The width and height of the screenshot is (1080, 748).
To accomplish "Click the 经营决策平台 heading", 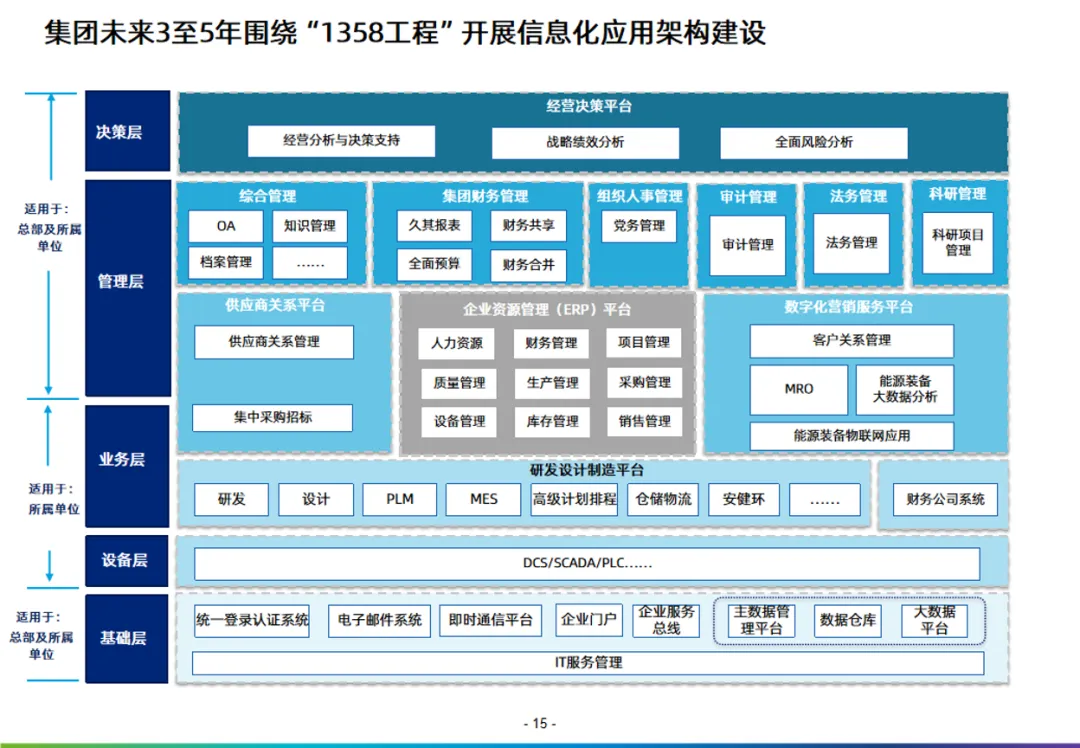I will pos(588,106).
